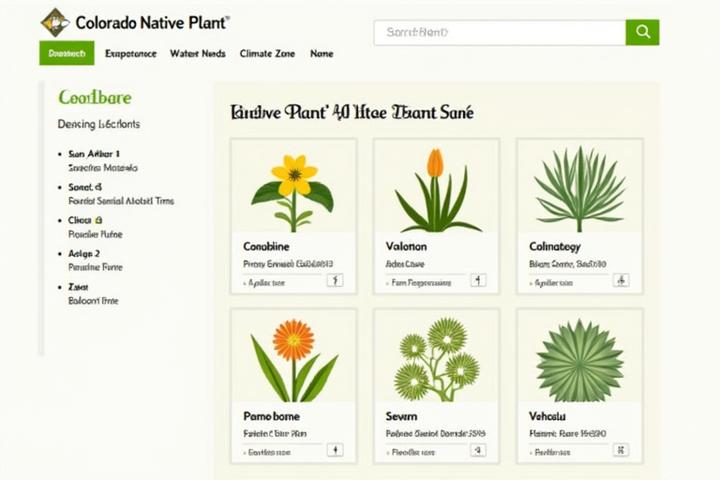720x480 pixels.
Task: Select the Zaer sidebar filter item
Action: click(x=79, y=286)
